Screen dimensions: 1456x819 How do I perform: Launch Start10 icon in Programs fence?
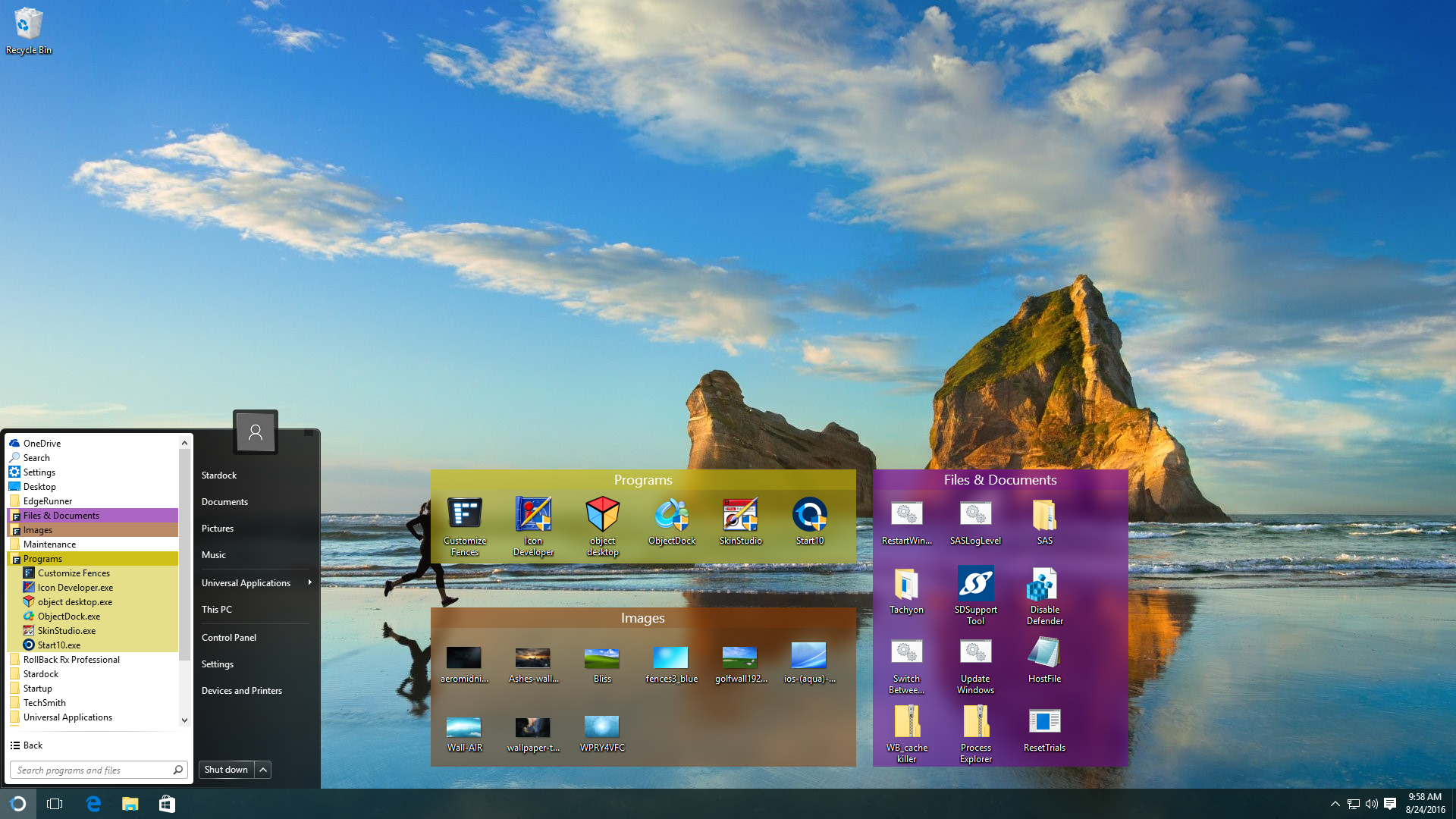click(809, 515)
